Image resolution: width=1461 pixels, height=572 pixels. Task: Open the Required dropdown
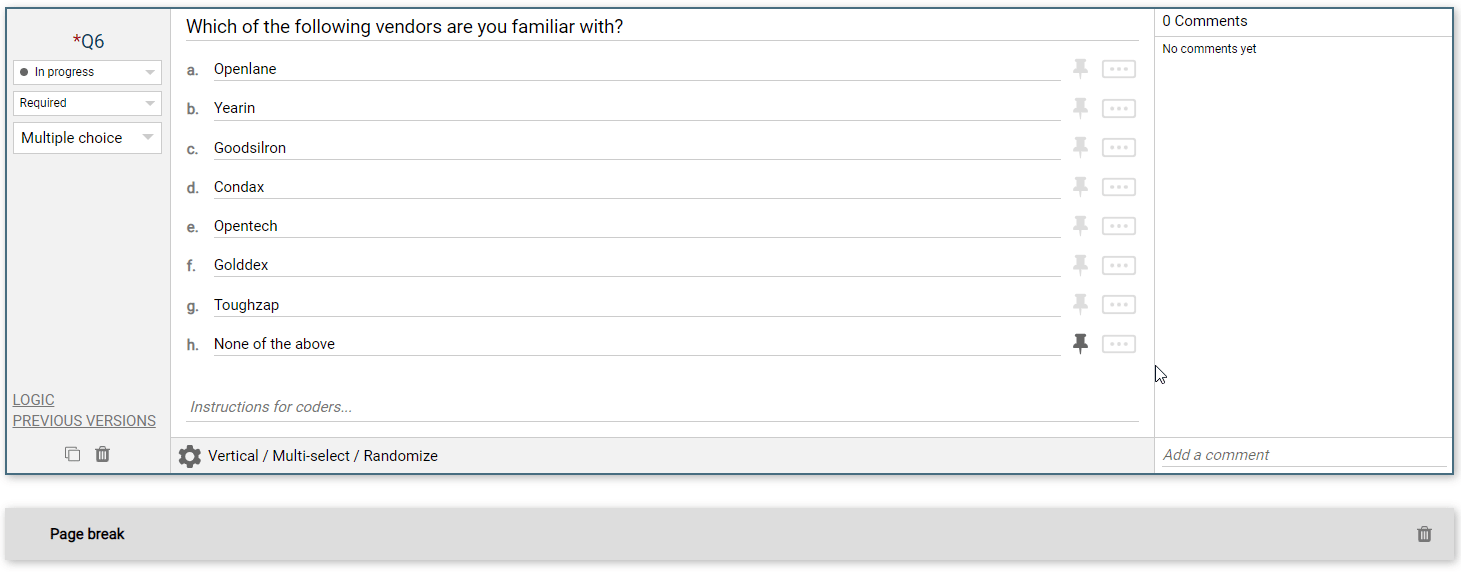[87, 103]
